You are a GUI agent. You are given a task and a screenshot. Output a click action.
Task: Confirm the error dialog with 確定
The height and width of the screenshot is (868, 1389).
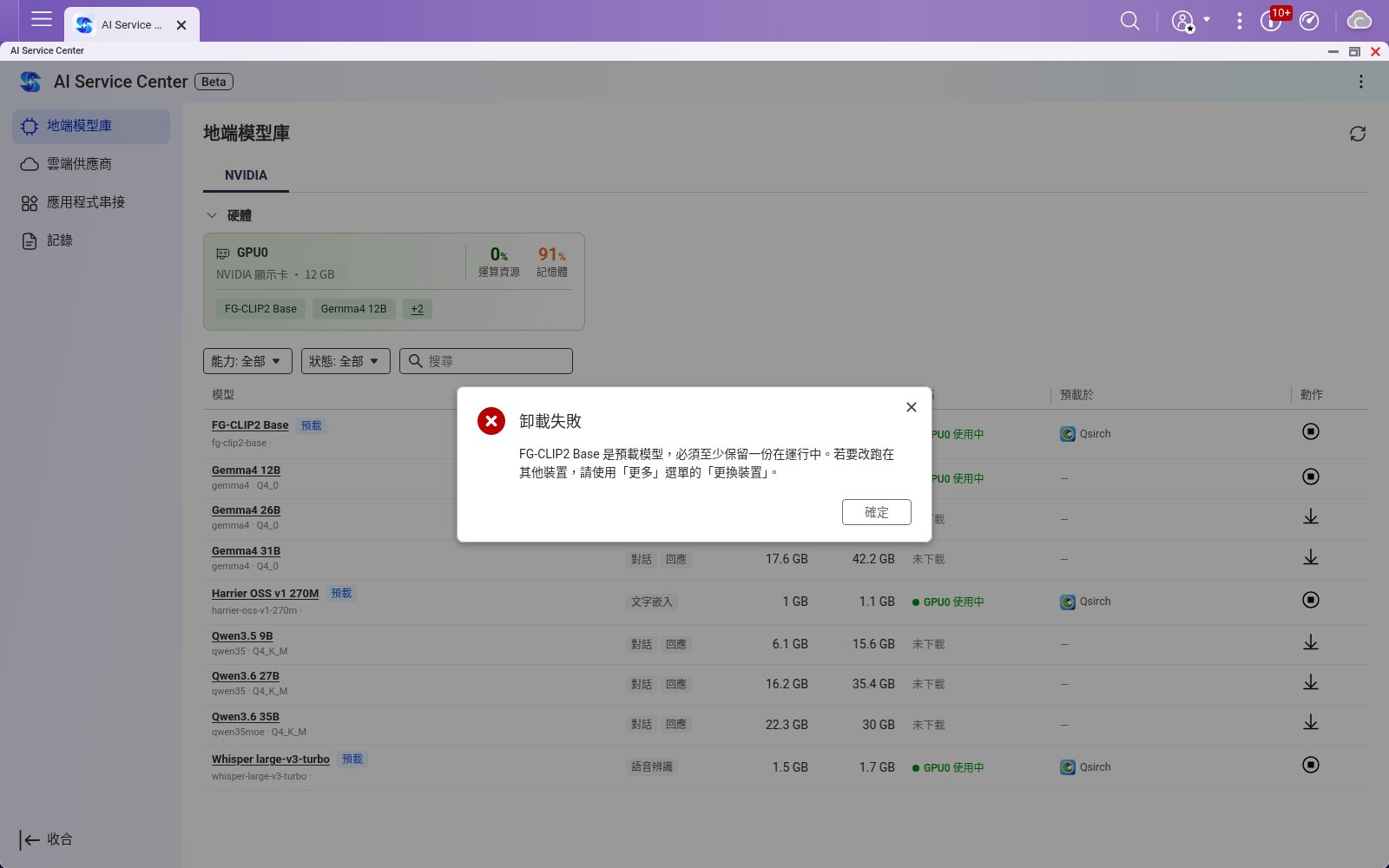pyautogui.click(x=877, y=512)
